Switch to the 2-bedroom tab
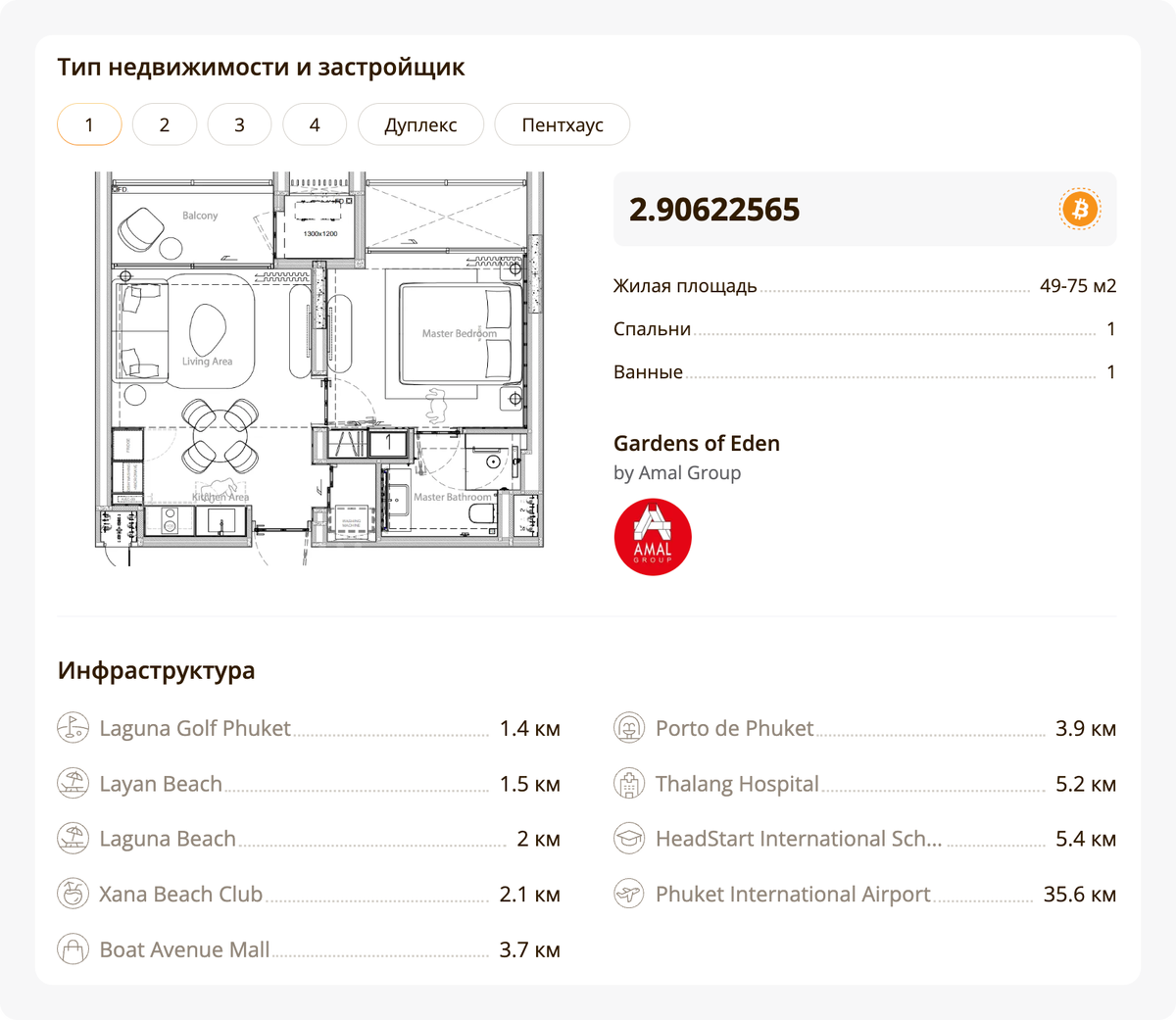Image resolution: width=1176 pixels, height=1020 pixels. [165, 124]
